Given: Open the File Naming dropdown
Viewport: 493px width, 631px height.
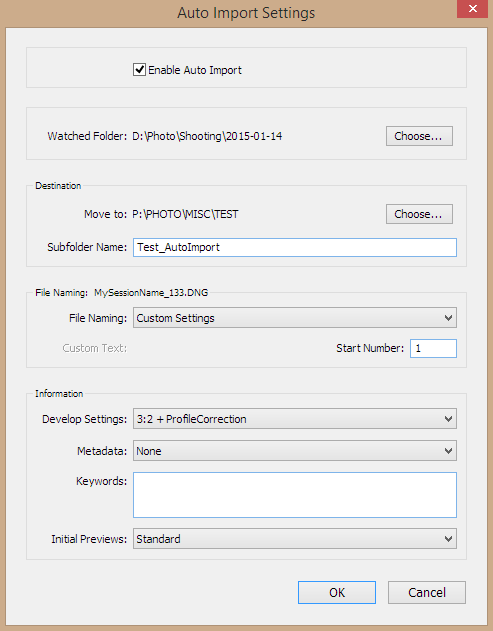Looking at the screenshot, I should pyautogui.click(x=295, y=318).
